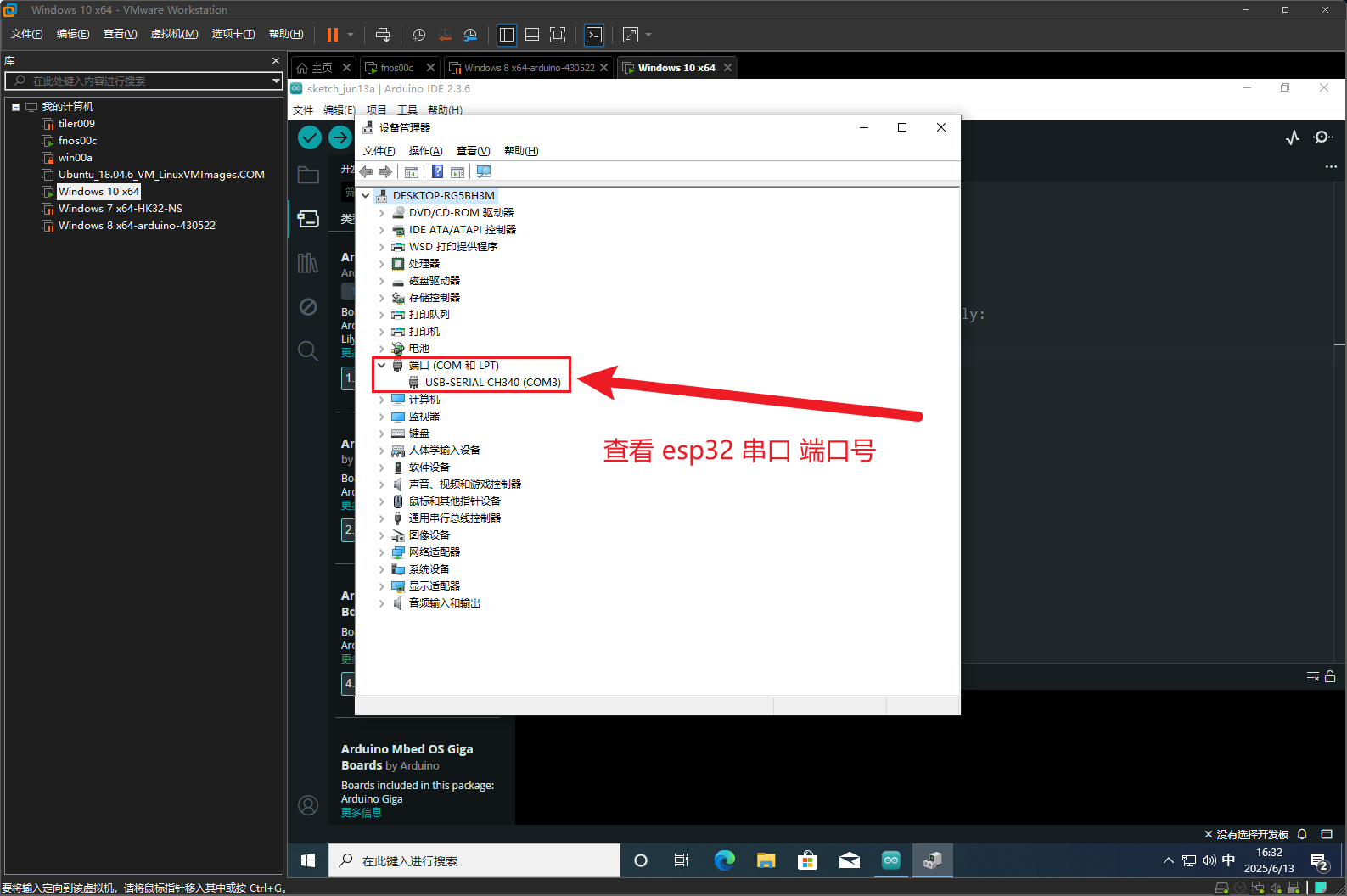Click the action pane icon after the Help icon
1347x896 pixels.
tap(457, 172)
